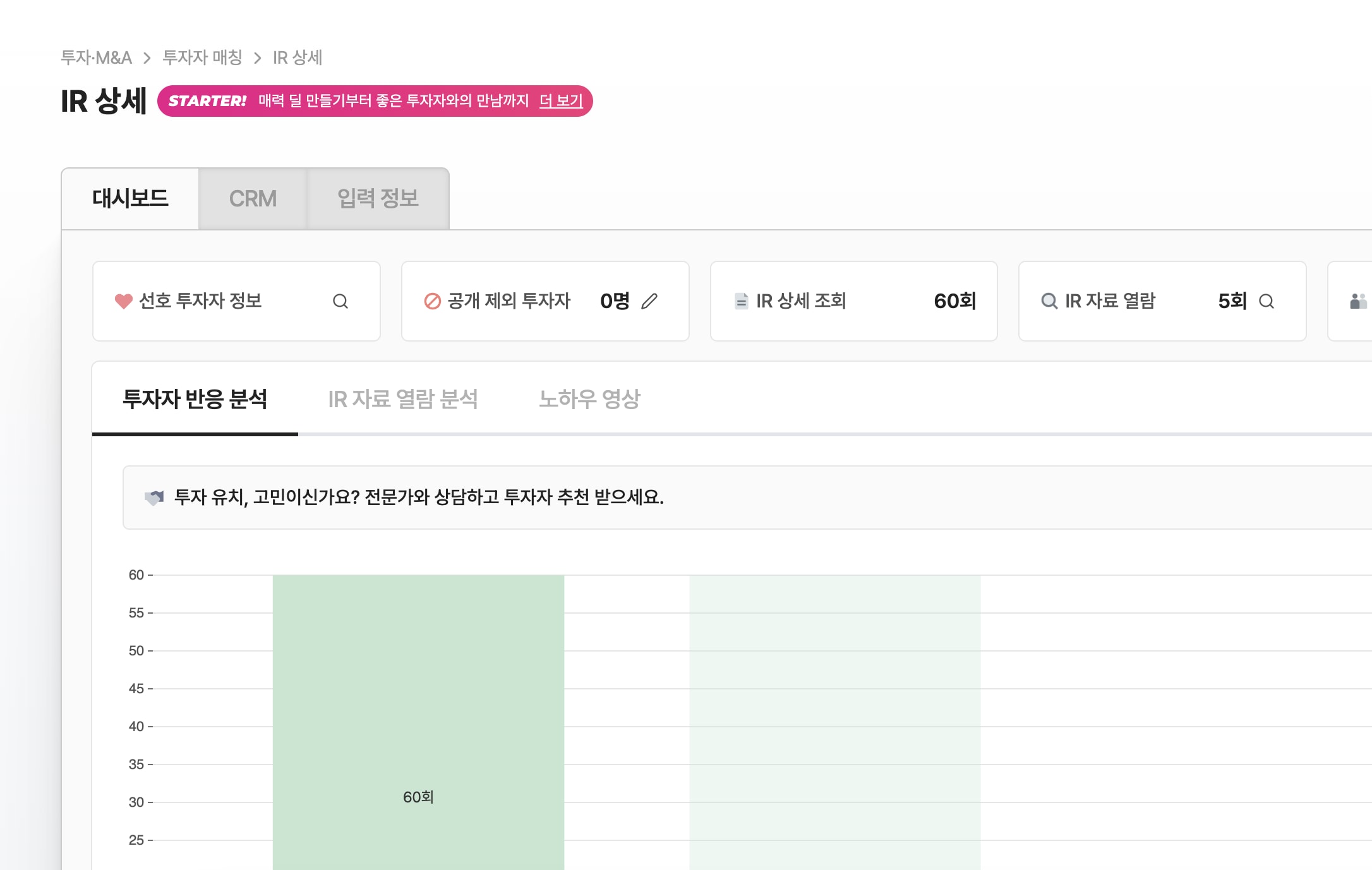1372x870 pixels.
Task: Go to 투자자 매칭 breadcrumb
Action: click(x=202, y=57)
